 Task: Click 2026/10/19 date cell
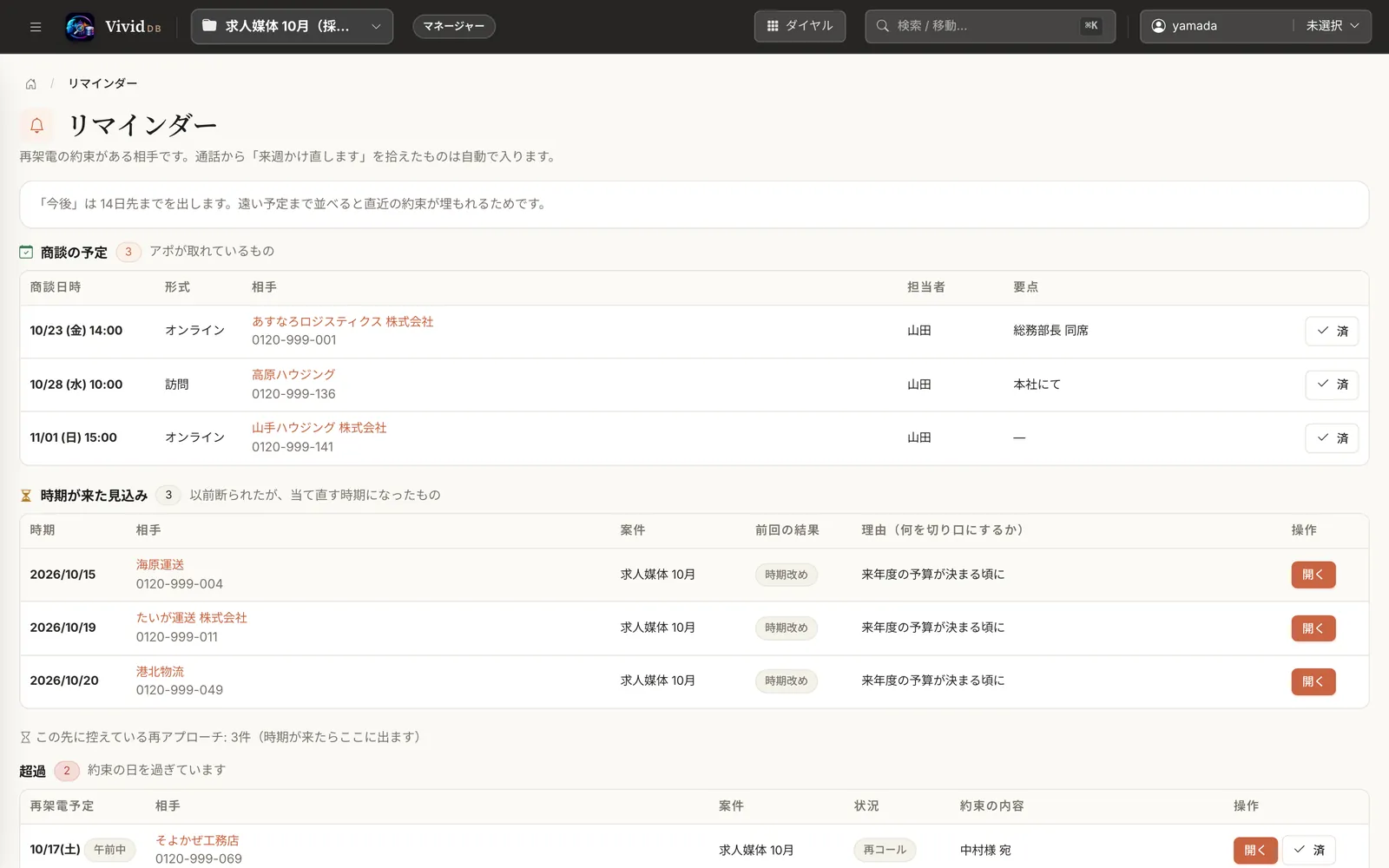point(63,628)
